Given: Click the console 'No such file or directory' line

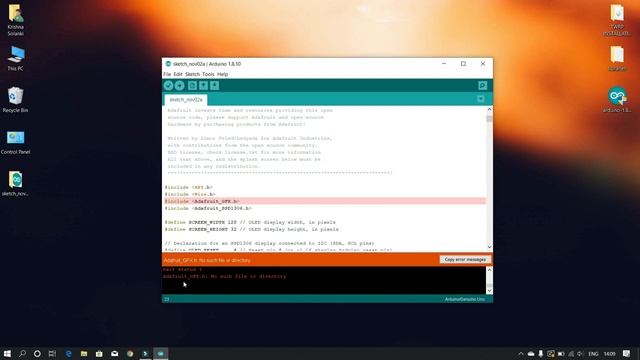Looking at the screenshot, I should pyautogui.click(x=224, y=276).
